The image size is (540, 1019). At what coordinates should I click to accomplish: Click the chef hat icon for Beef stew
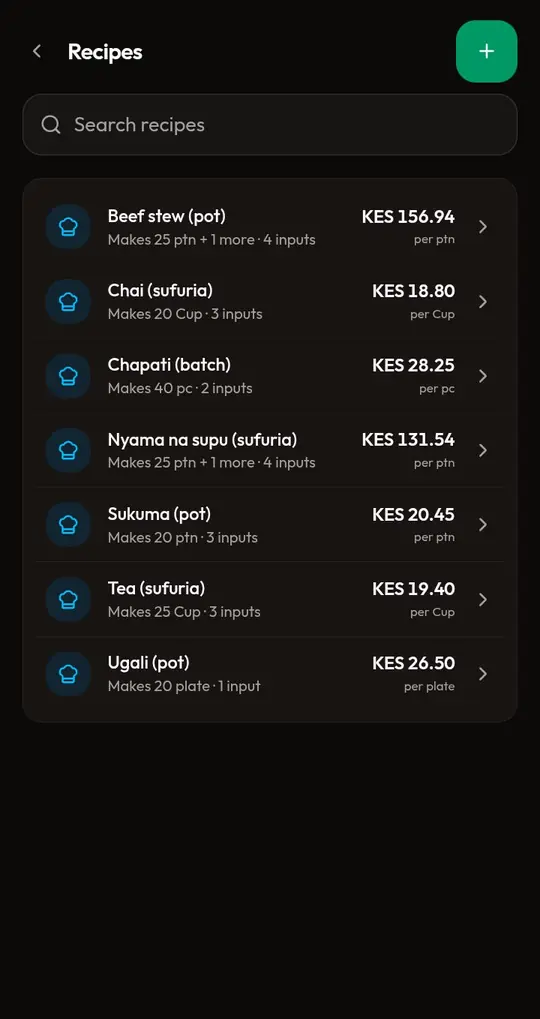pyautogui.click(x=68, y=227)
